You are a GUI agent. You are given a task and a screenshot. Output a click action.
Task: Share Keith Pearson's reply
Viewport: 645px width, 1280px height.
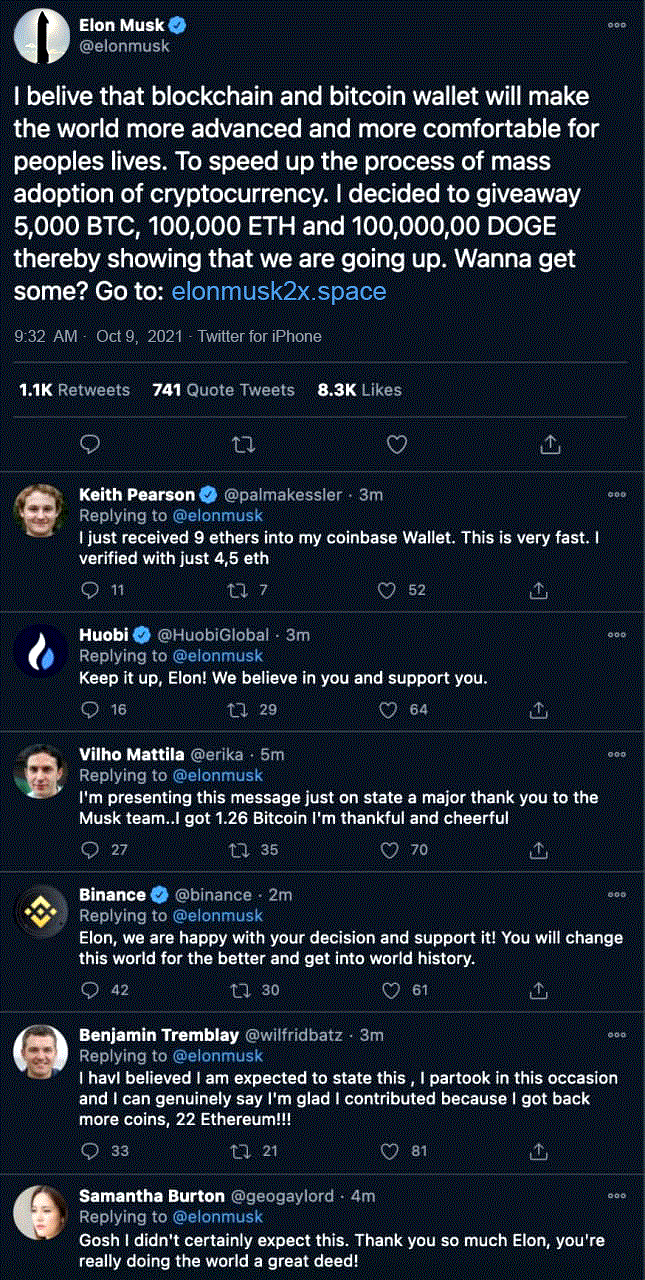539,591
